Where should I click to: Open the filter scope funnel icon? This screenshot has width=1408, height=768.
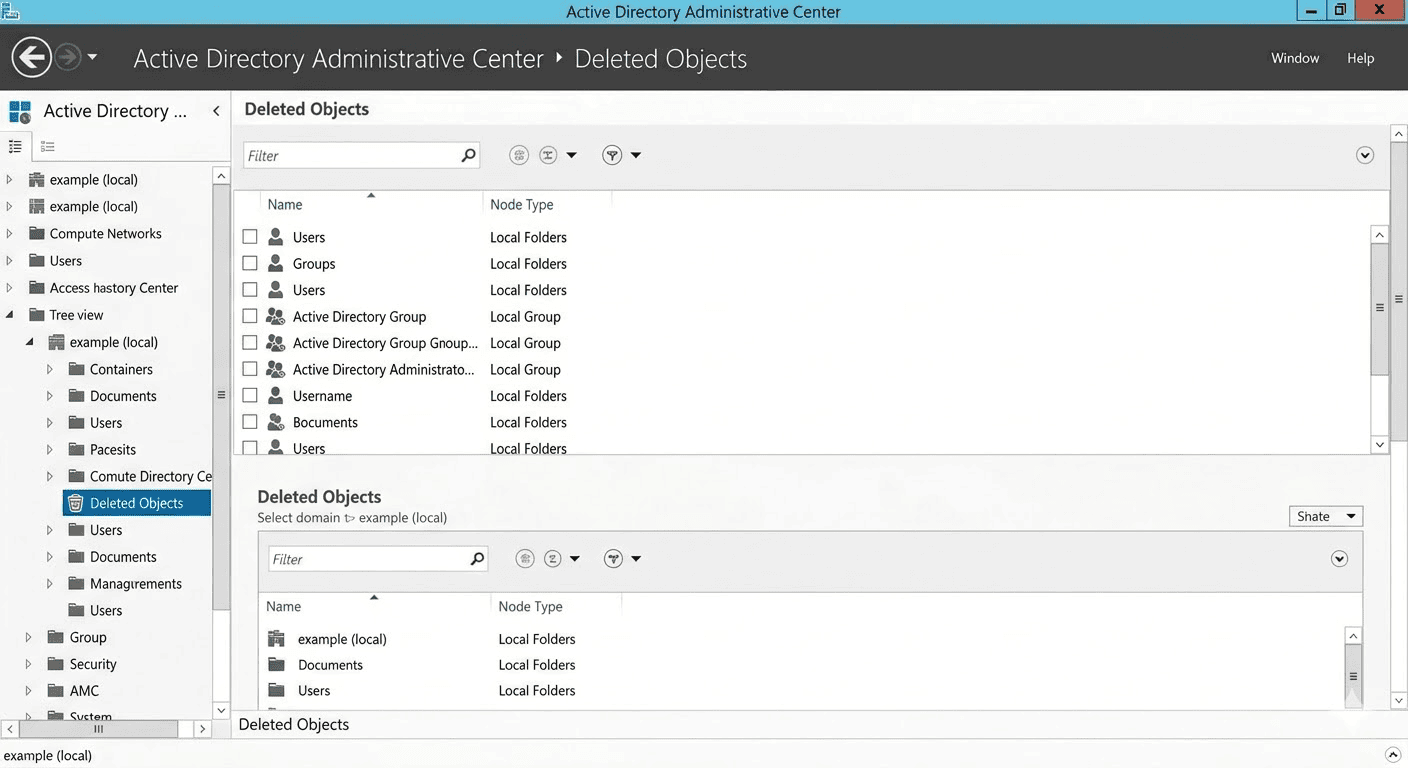click(x=611, y=155)
